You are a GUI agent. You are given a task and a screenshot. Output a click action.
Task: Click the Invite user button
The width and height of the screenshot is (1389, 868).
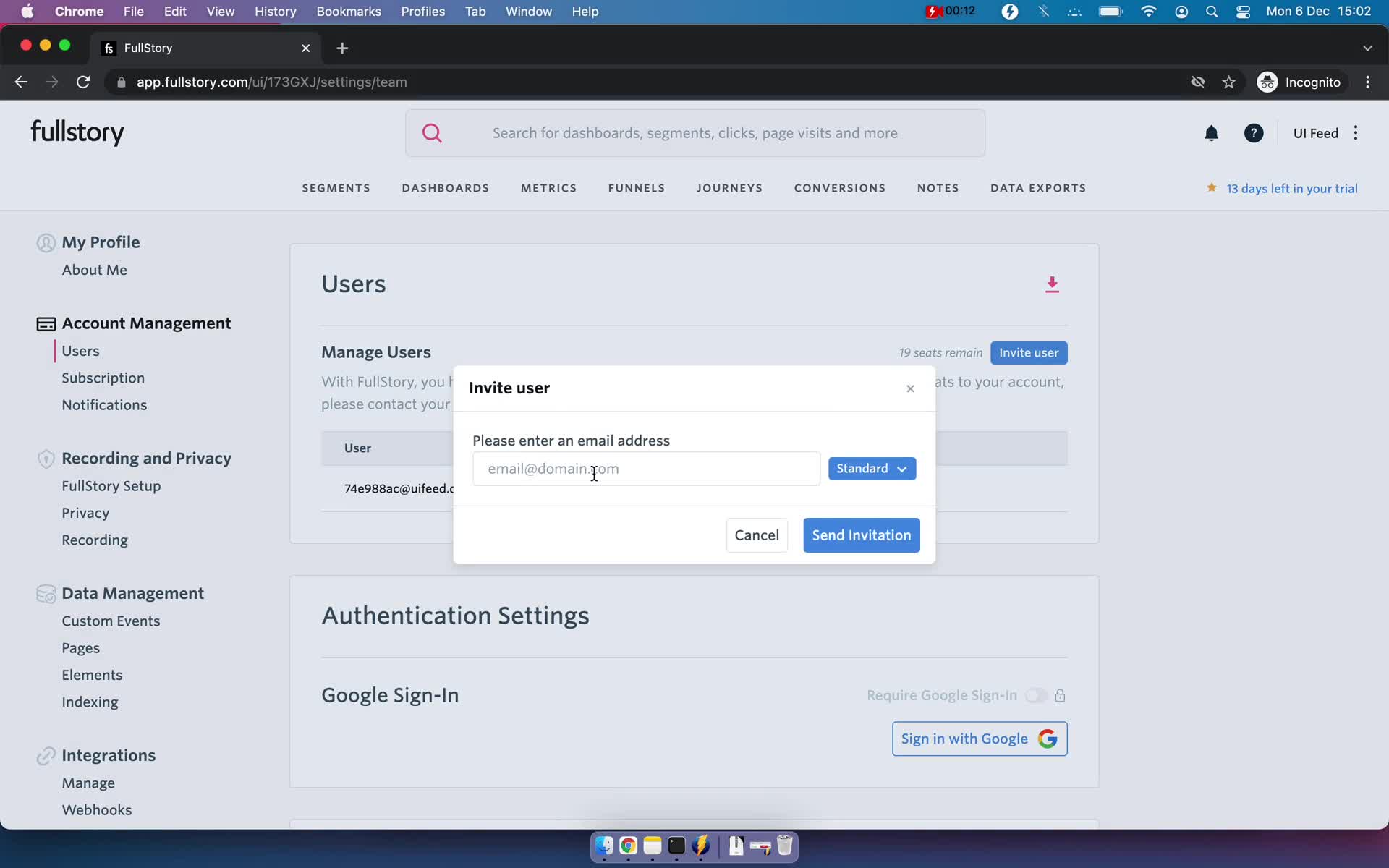[1029, 353]
